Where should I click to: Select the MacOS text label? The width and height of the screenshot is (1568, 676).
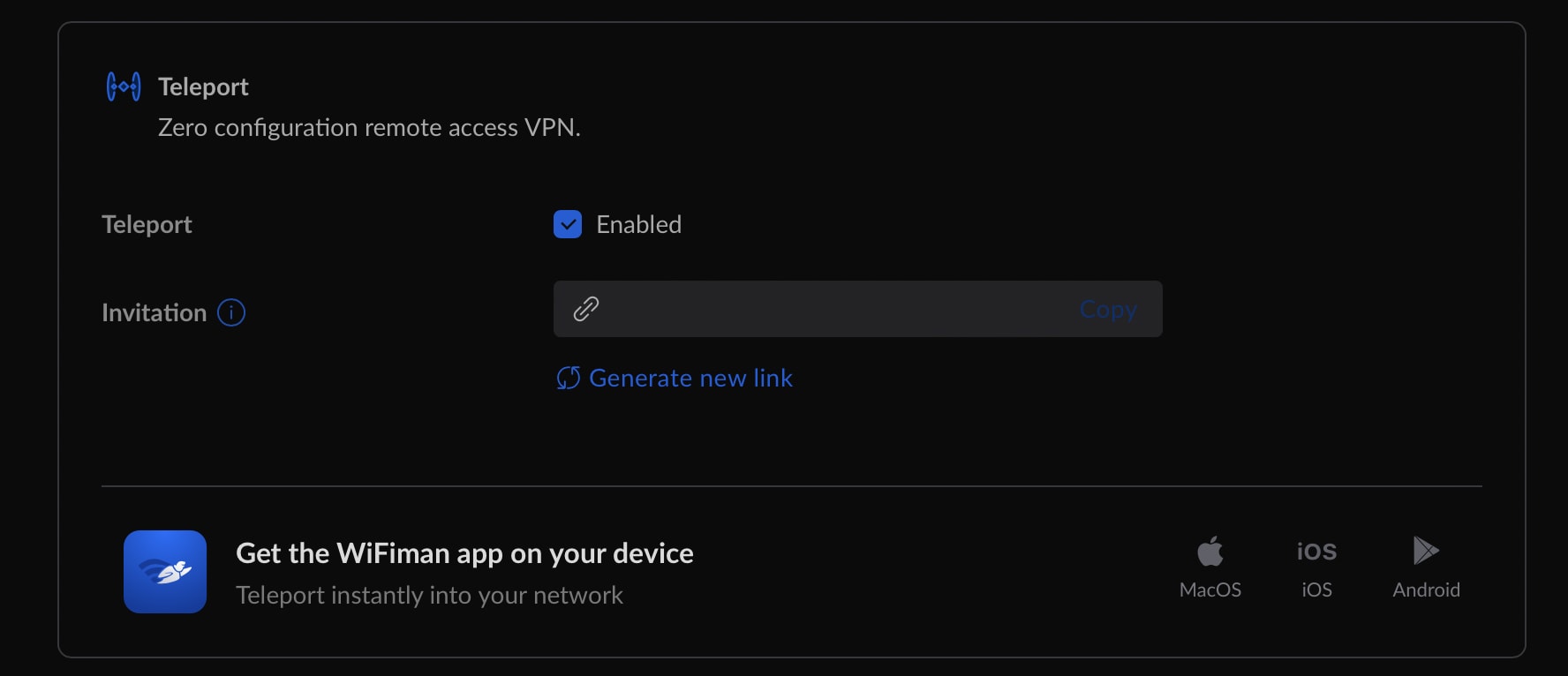pyautogui.click(x=1210, y=590)
